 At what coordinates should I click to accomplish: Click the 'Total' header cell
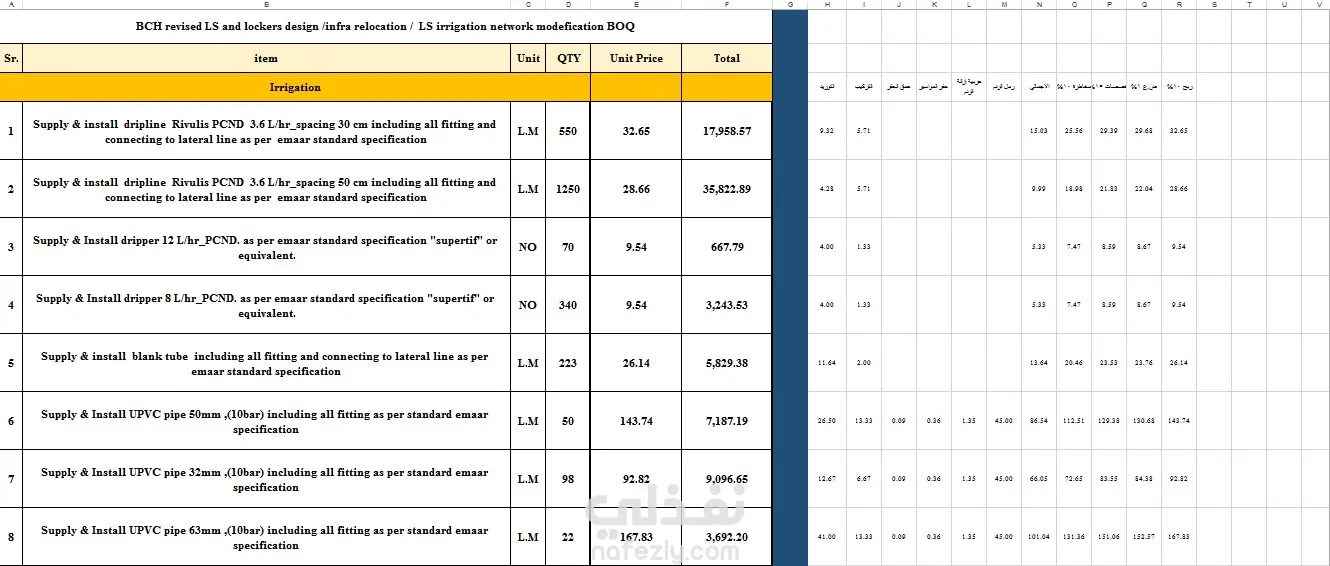pyautogui.click(x=727, y=58)
